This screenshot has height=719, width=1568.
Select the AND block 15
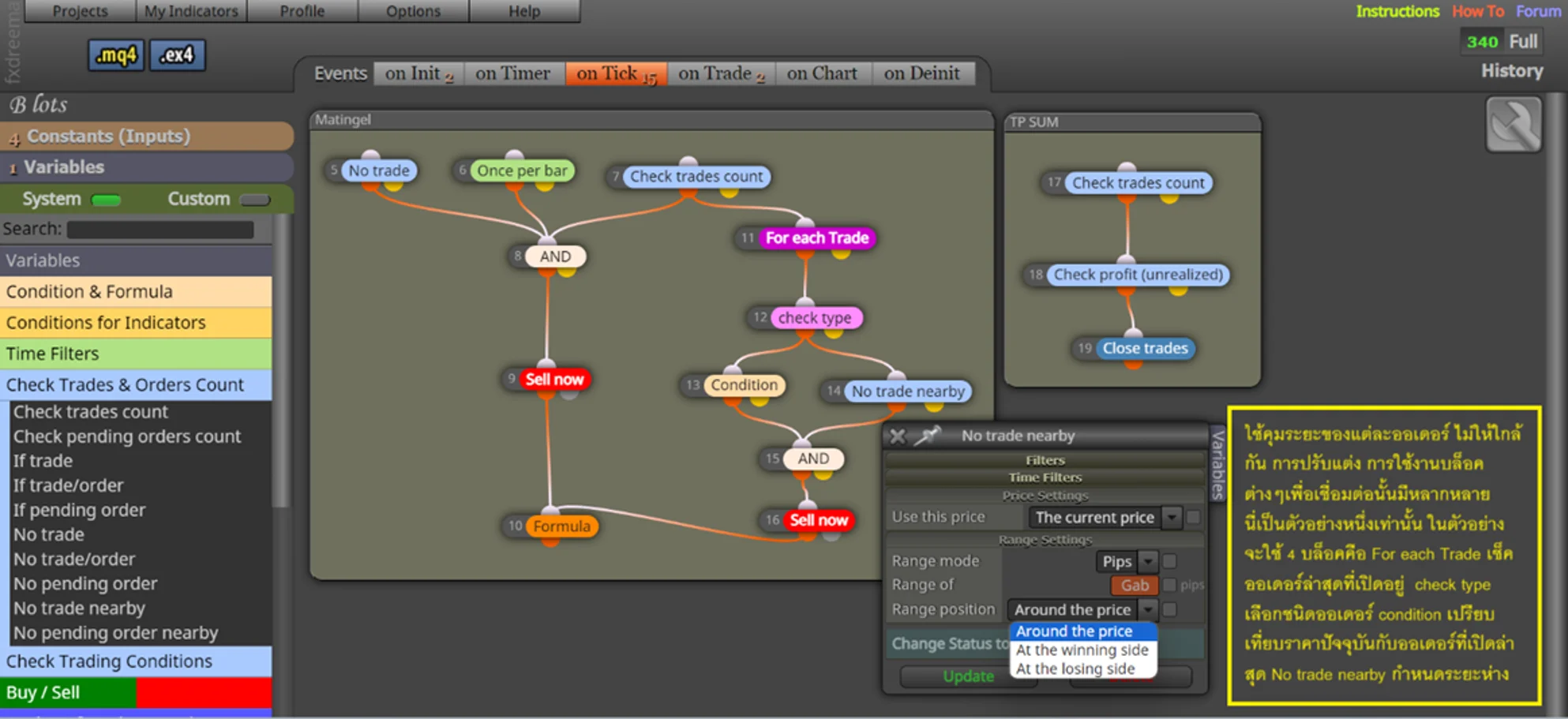(813, 459)
